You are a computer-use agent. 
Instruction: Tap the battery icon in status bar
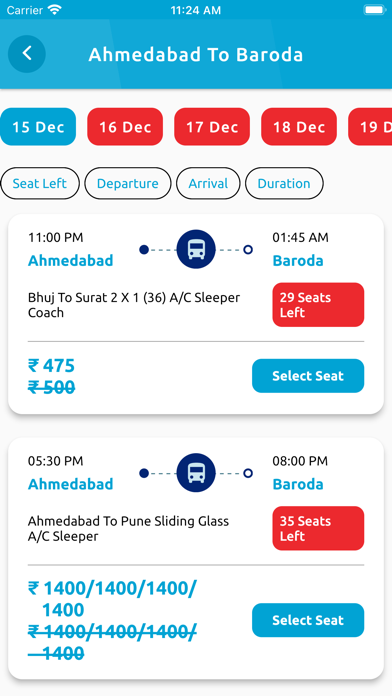click(x=374, y=10)
